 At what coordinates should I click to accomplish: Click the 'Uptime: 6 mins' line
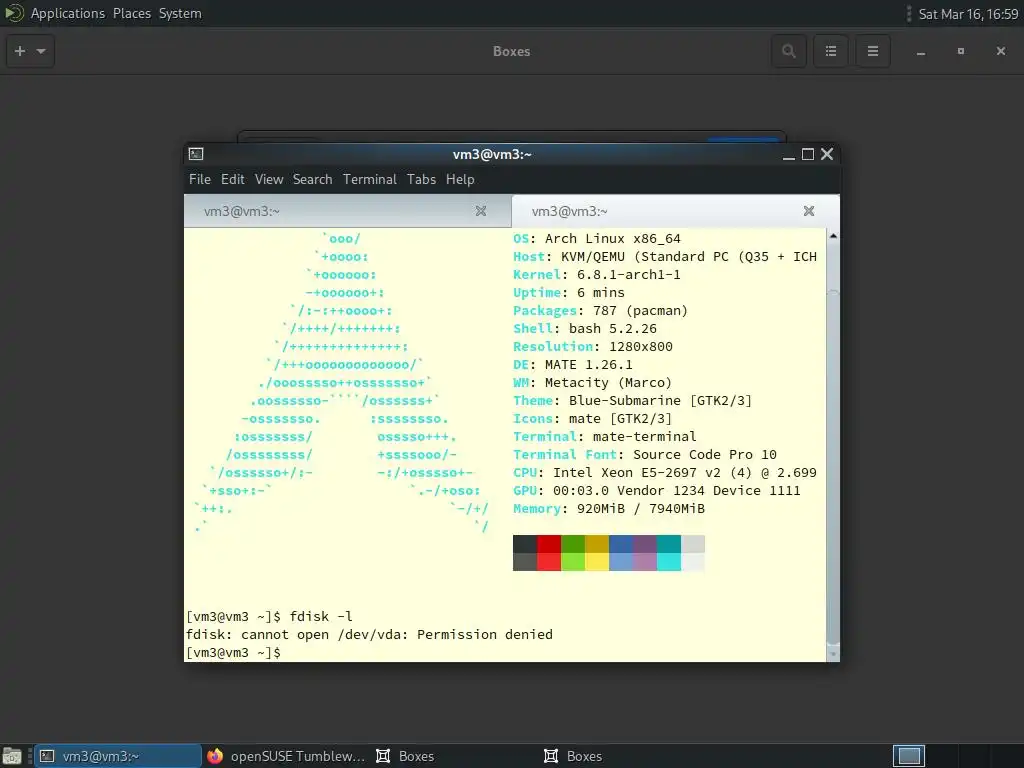(569, 293)
